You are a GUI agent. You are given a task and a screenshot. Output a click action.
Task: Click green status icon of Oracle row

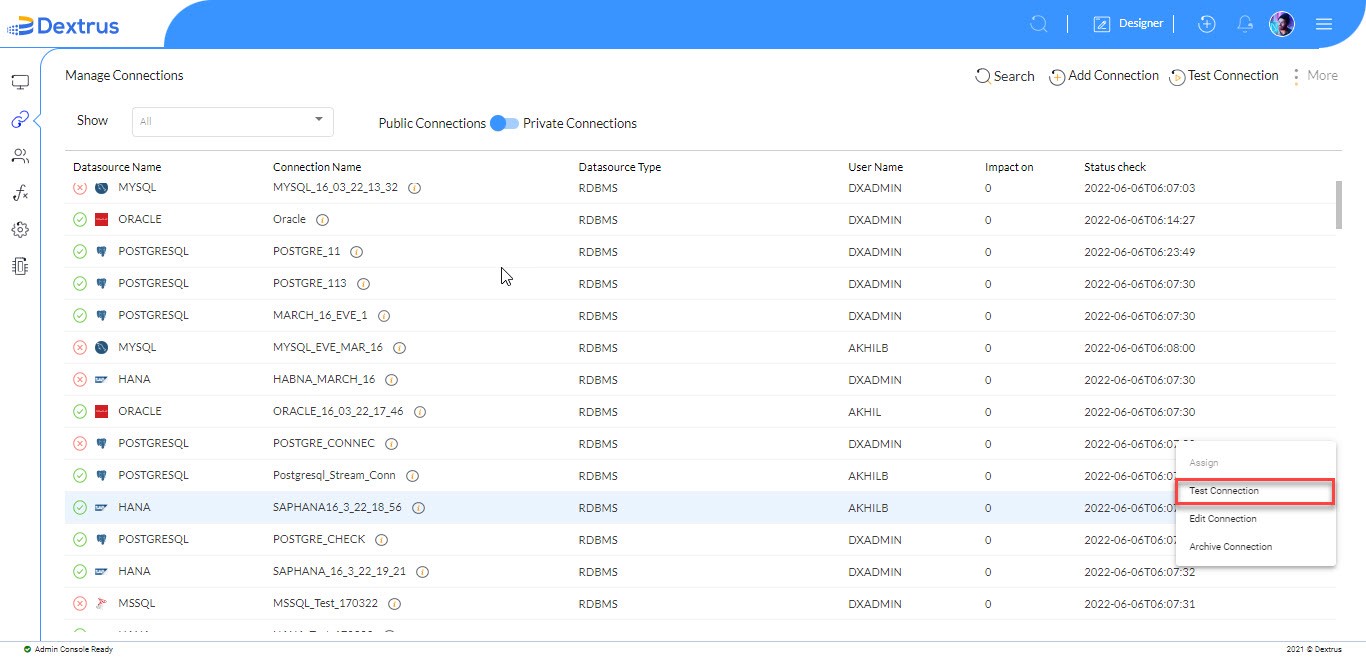coord(80,219)
